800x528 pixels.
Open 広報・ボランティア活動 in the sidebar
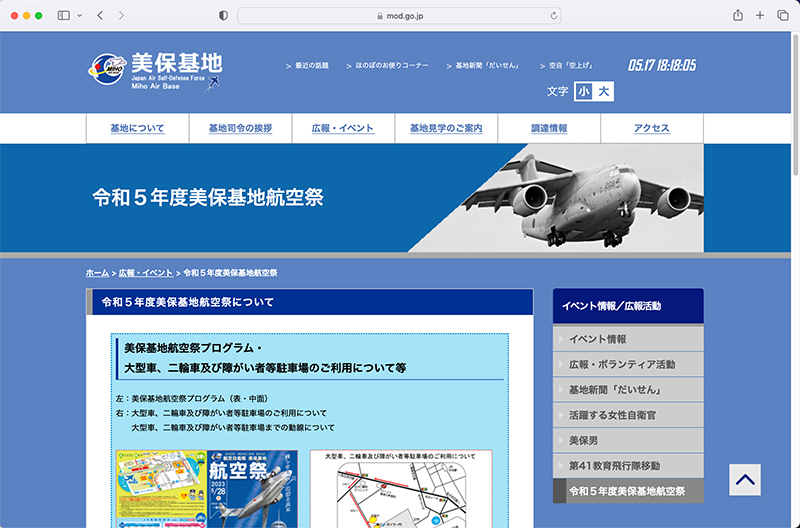pyautogui.click(x=628, y=364)
